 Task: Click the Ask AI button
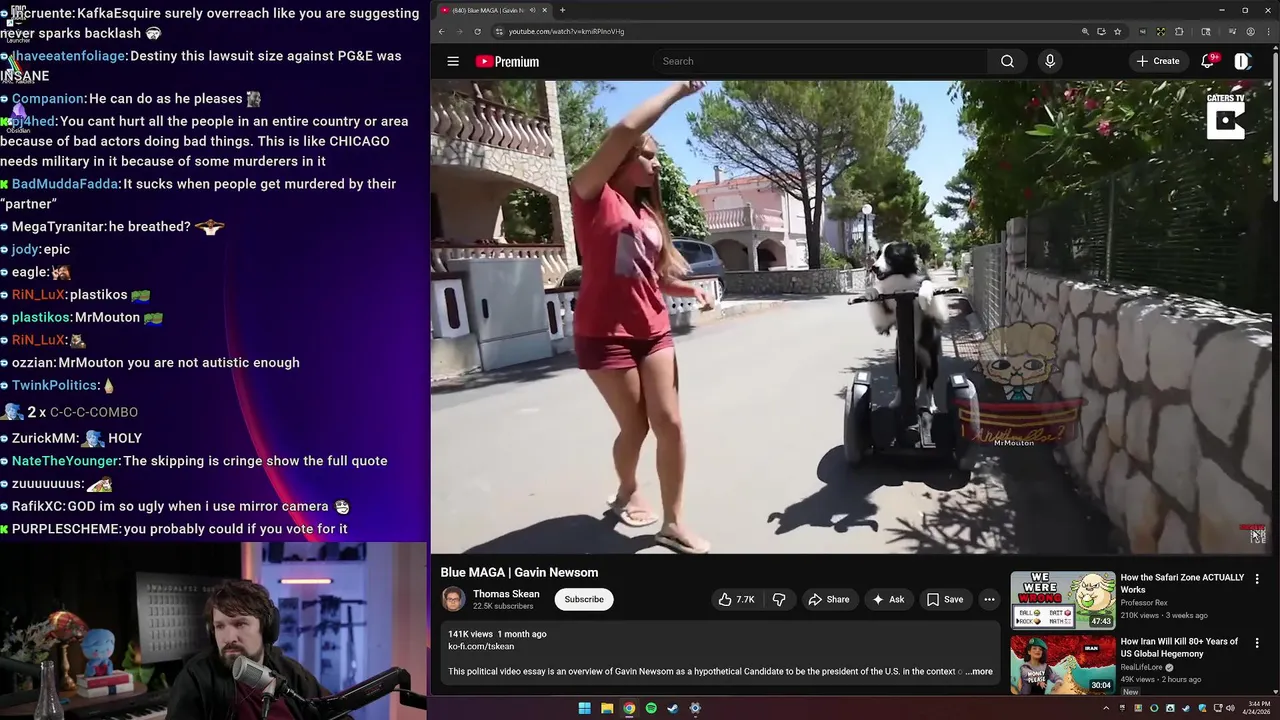[888, 599]
